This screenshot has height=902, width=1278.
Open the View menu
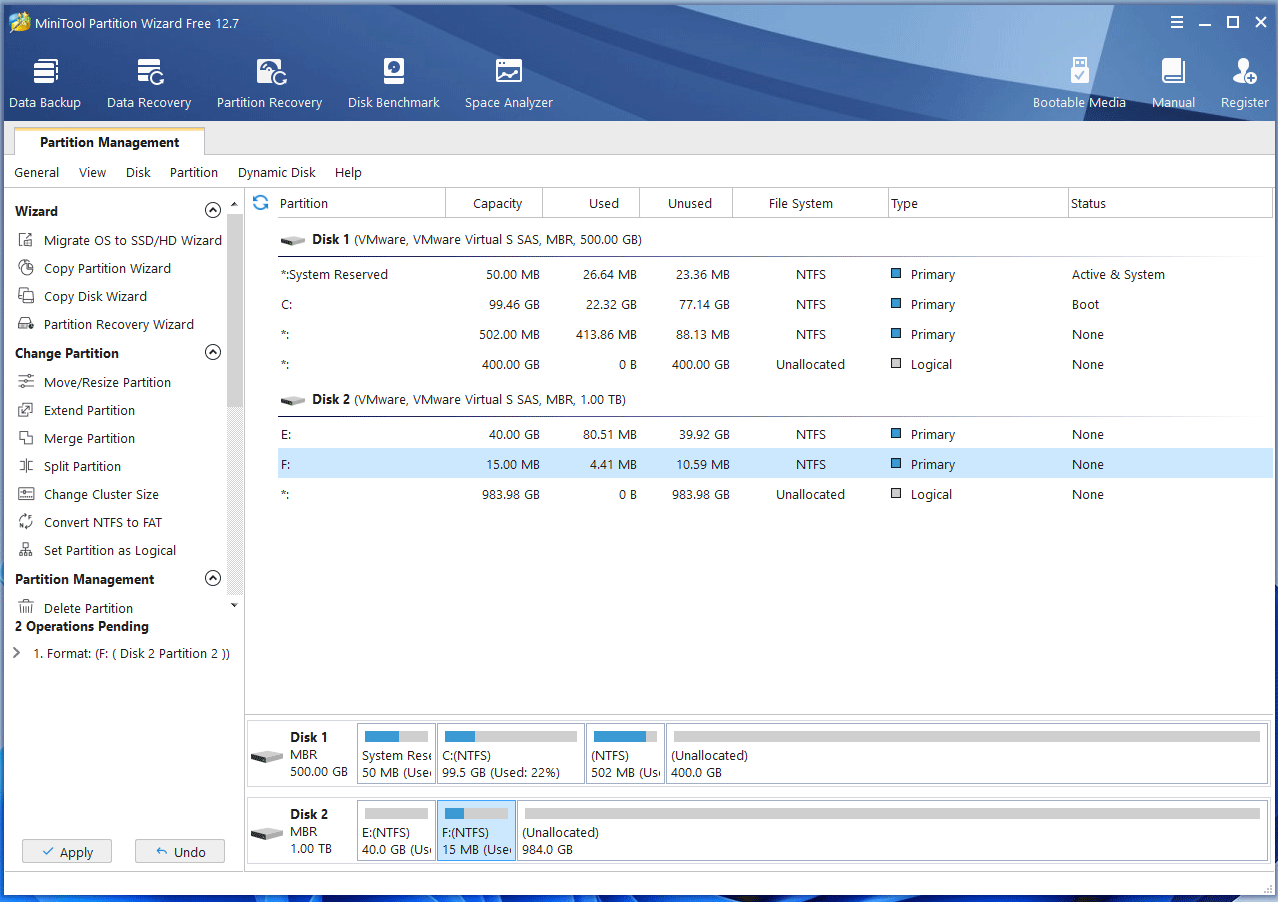[x=92, y=173]
